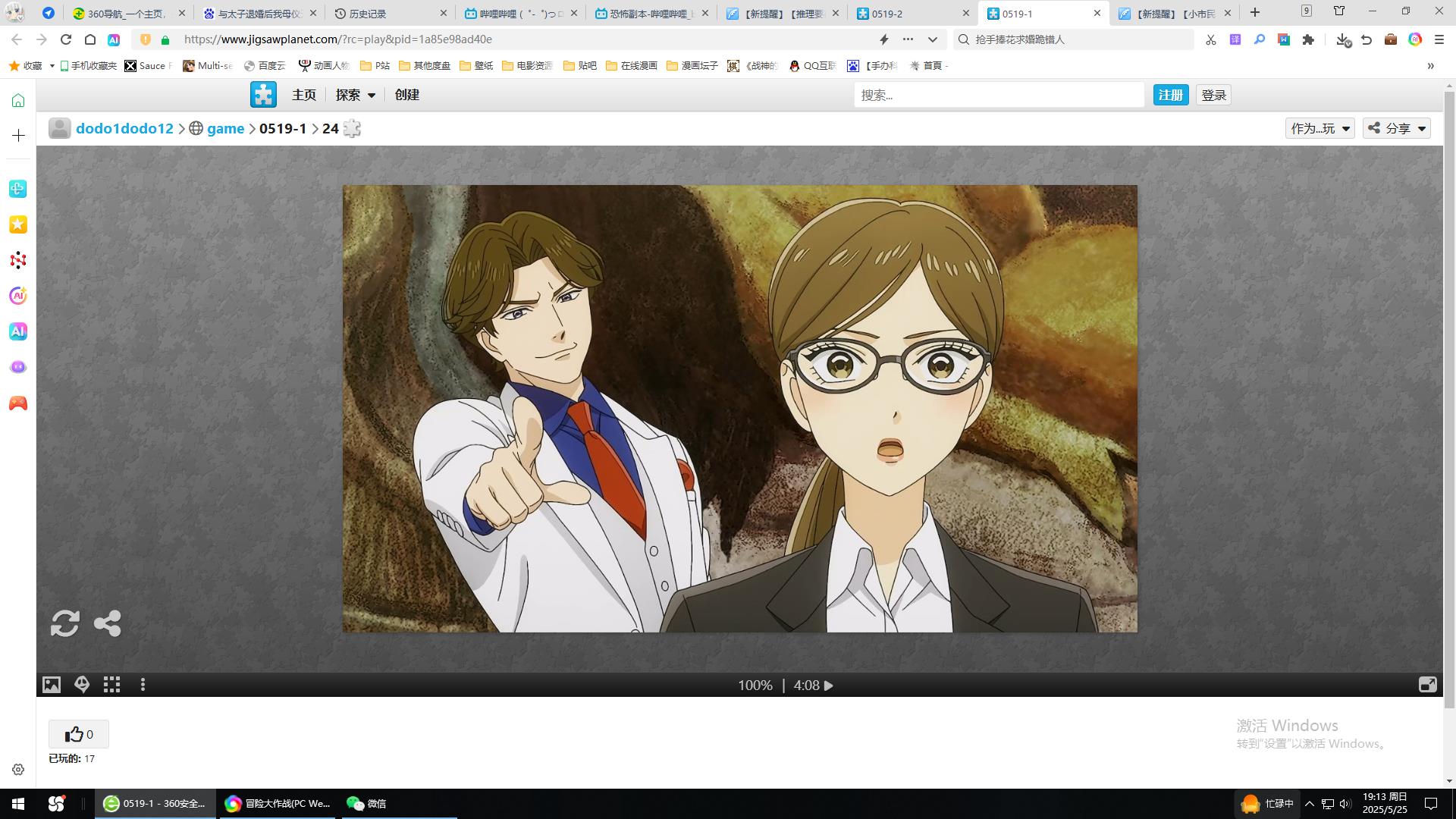The height and width of the screenshot is (819, 1456).
Task: Open the browser home page icon
Action: (x=89, y=39)
